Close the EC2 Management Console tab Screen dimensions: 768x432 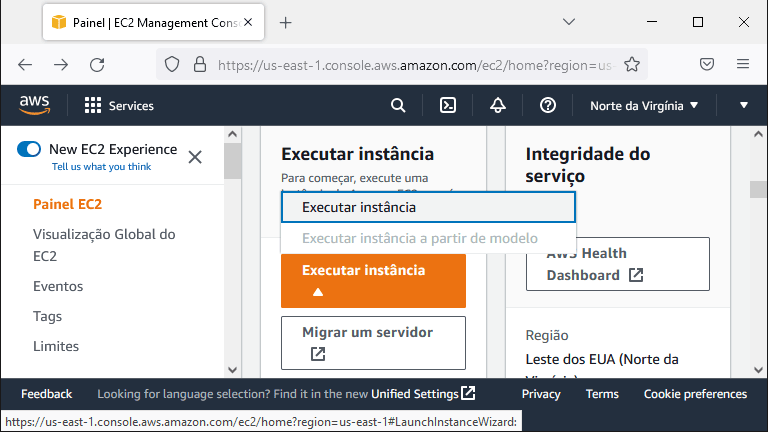point(248,22)
